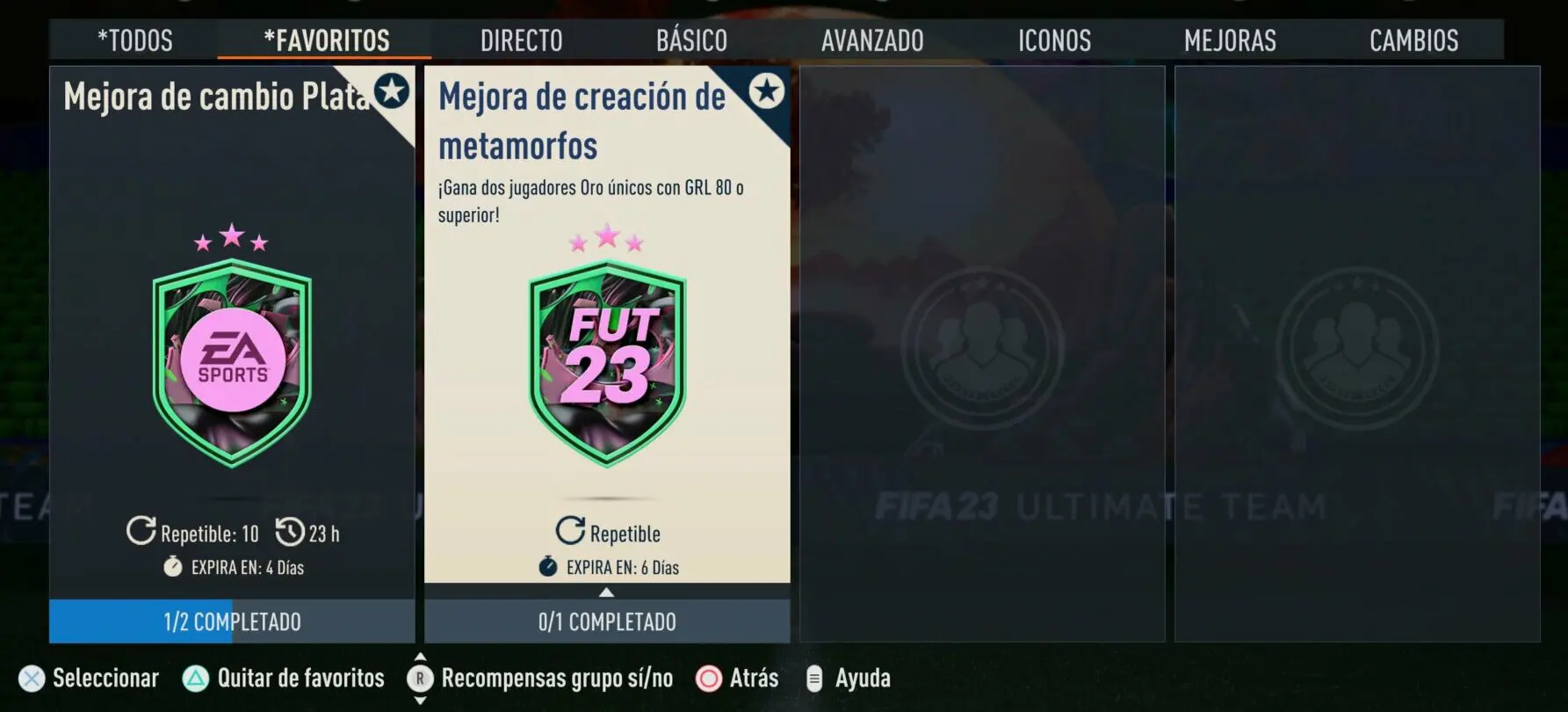
Task: Click the FUT 23 shield badge
Action: (x=607, y=362)
